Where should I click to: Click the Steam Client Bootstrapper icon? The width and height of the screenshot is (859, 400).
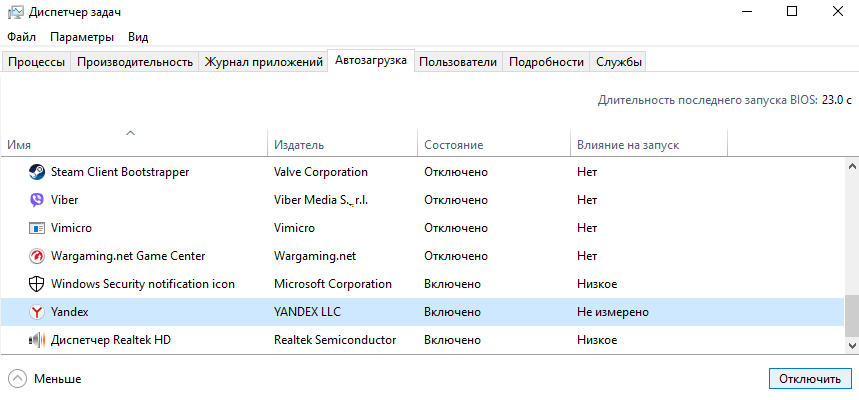tap(36, 172)
